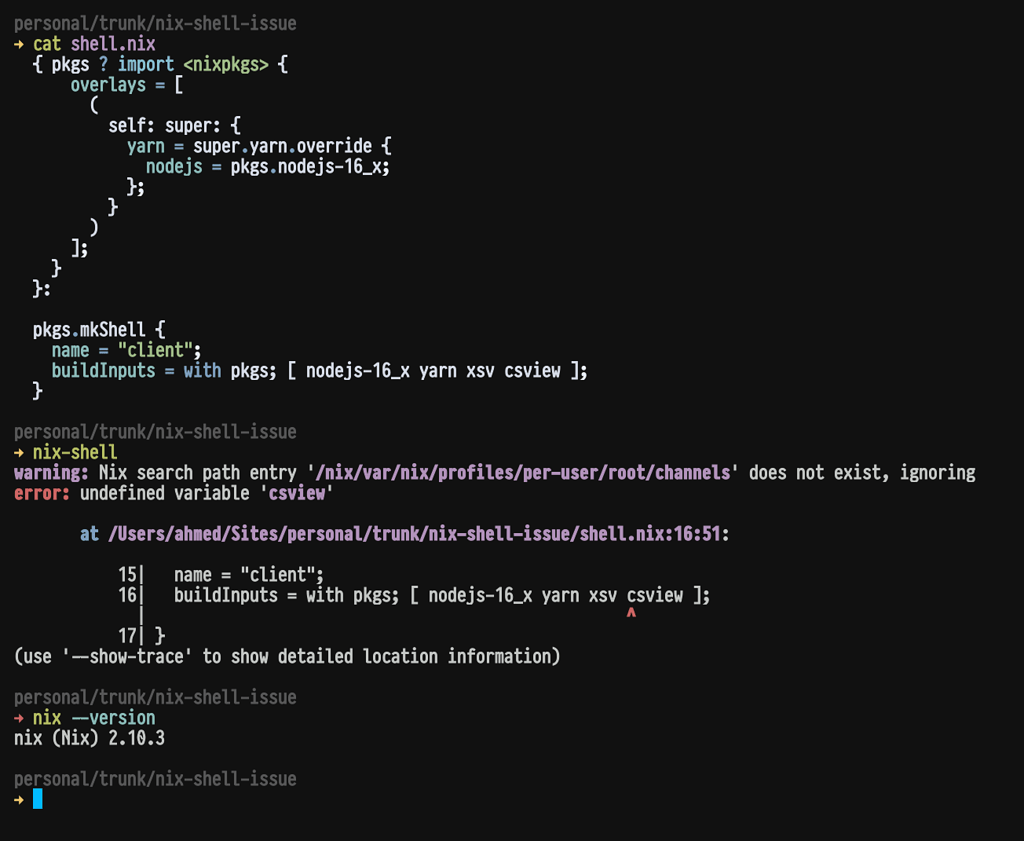The height and width of the screenshot is (841, 1024).
Task: Click line number 17 in the error snippet
Action: 127,636
